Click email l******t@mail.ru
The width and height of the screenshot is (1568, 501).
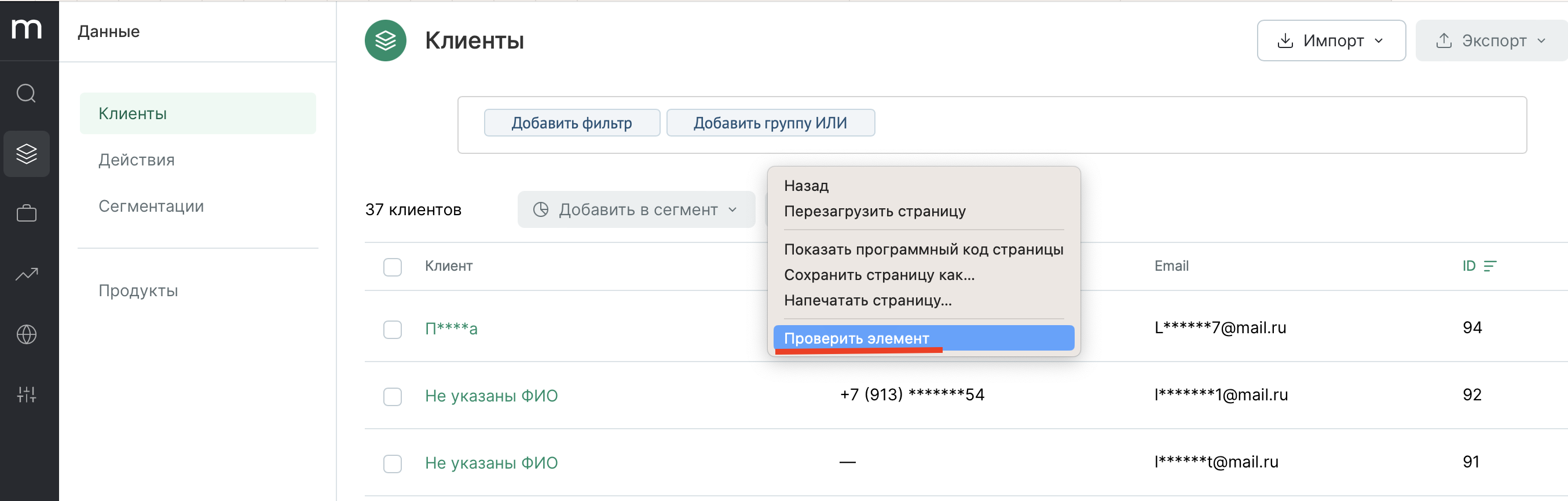(x=1216, y=462)
